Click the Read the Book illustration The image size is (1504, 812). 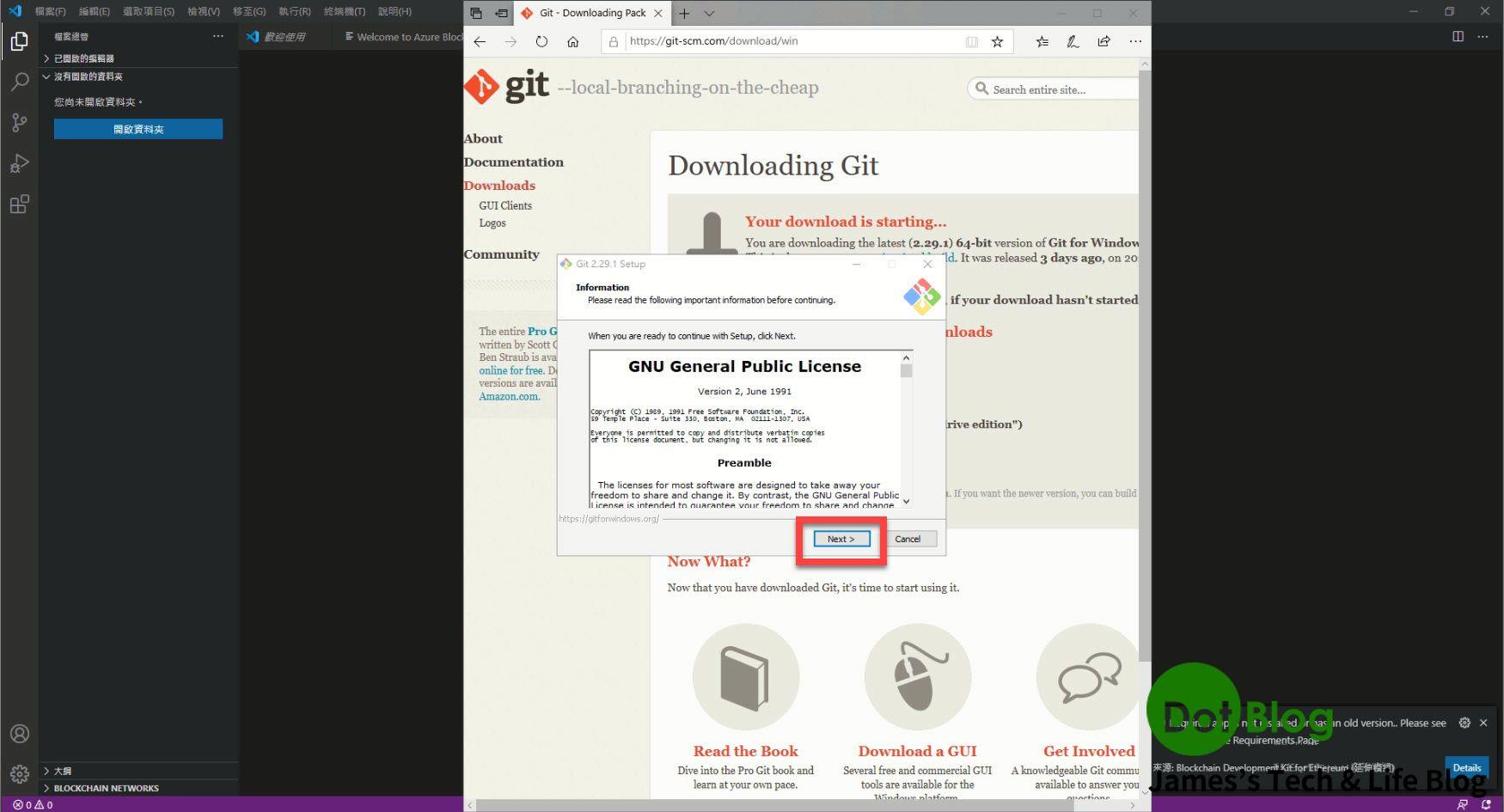pyautogui.click(x=745, y=677)
